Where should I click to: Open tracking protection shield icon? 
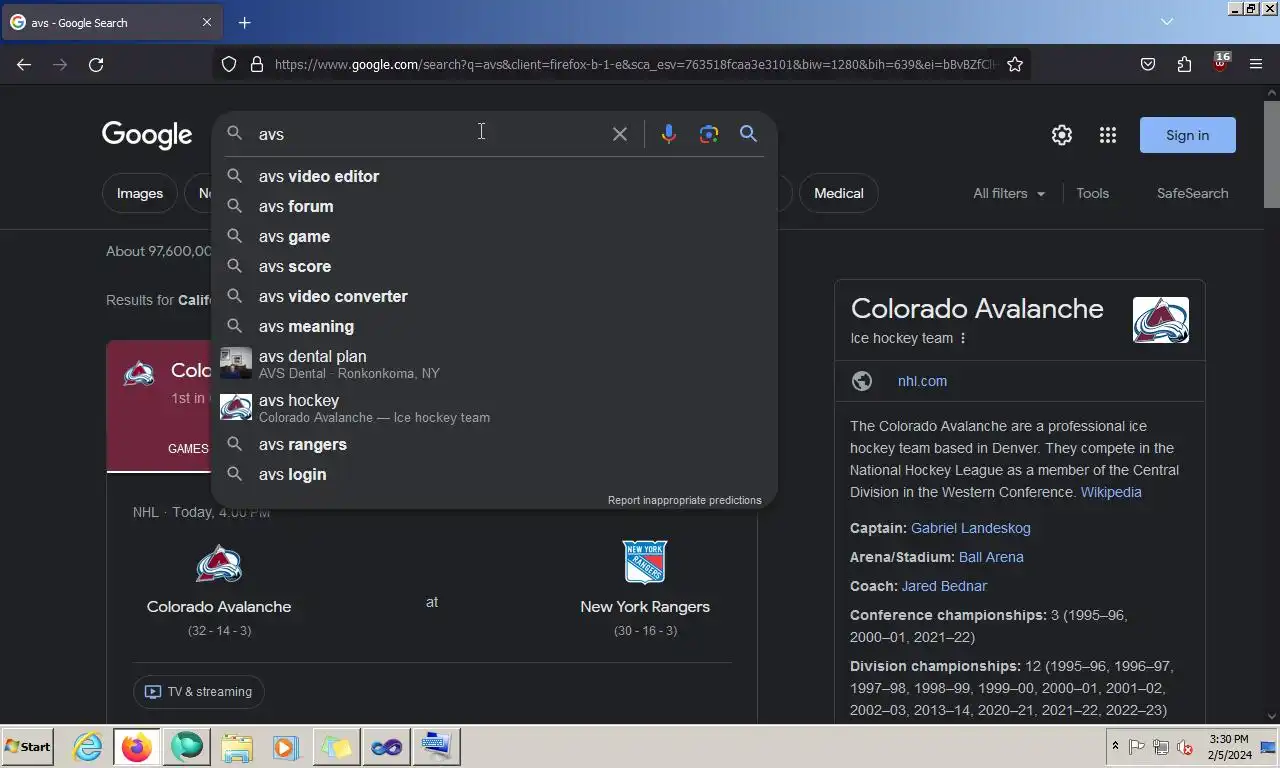(x=229, y=64)
